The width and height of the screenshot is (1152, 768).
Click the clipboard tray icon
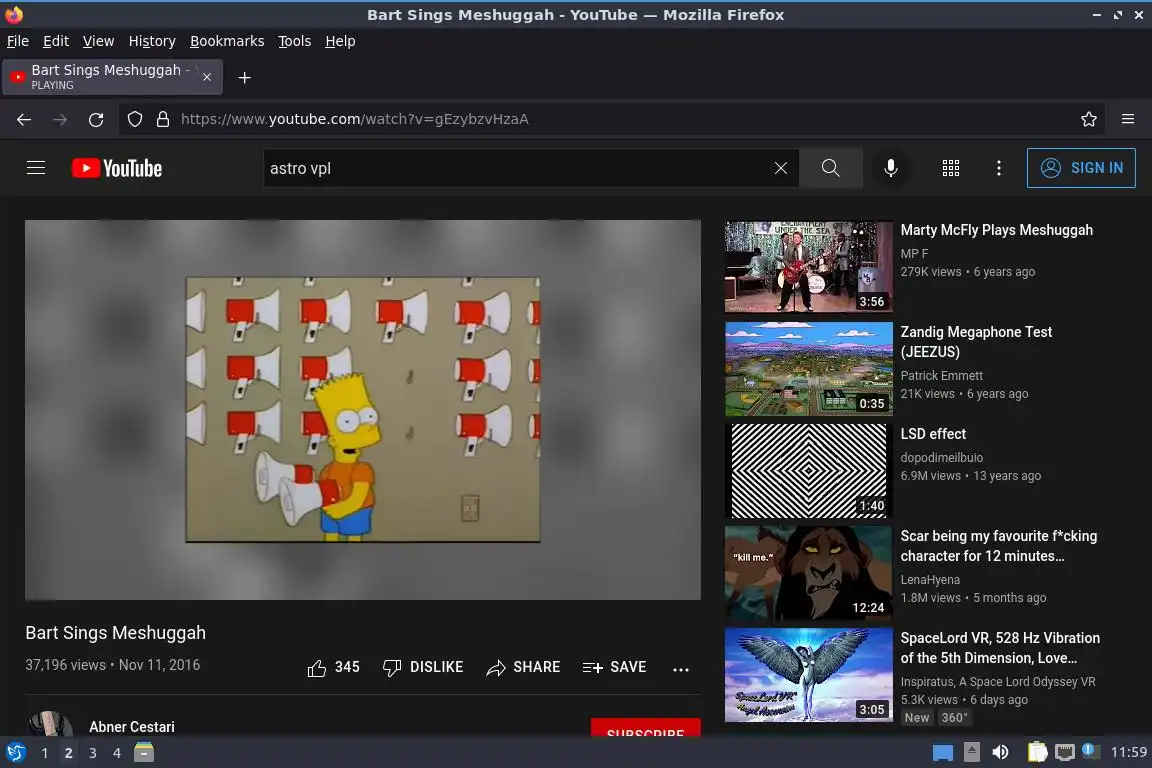(x=1037, y=752)
